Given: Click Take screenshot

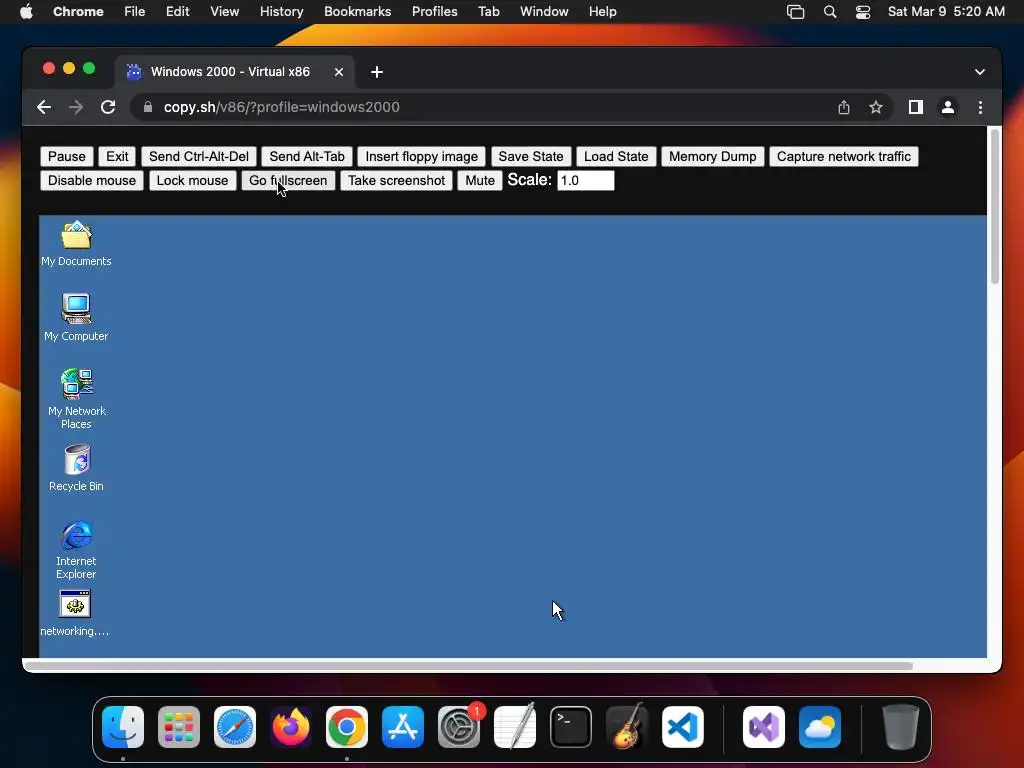Looking at the screenshot, I should pyautogui.click(x=396, y=181).
